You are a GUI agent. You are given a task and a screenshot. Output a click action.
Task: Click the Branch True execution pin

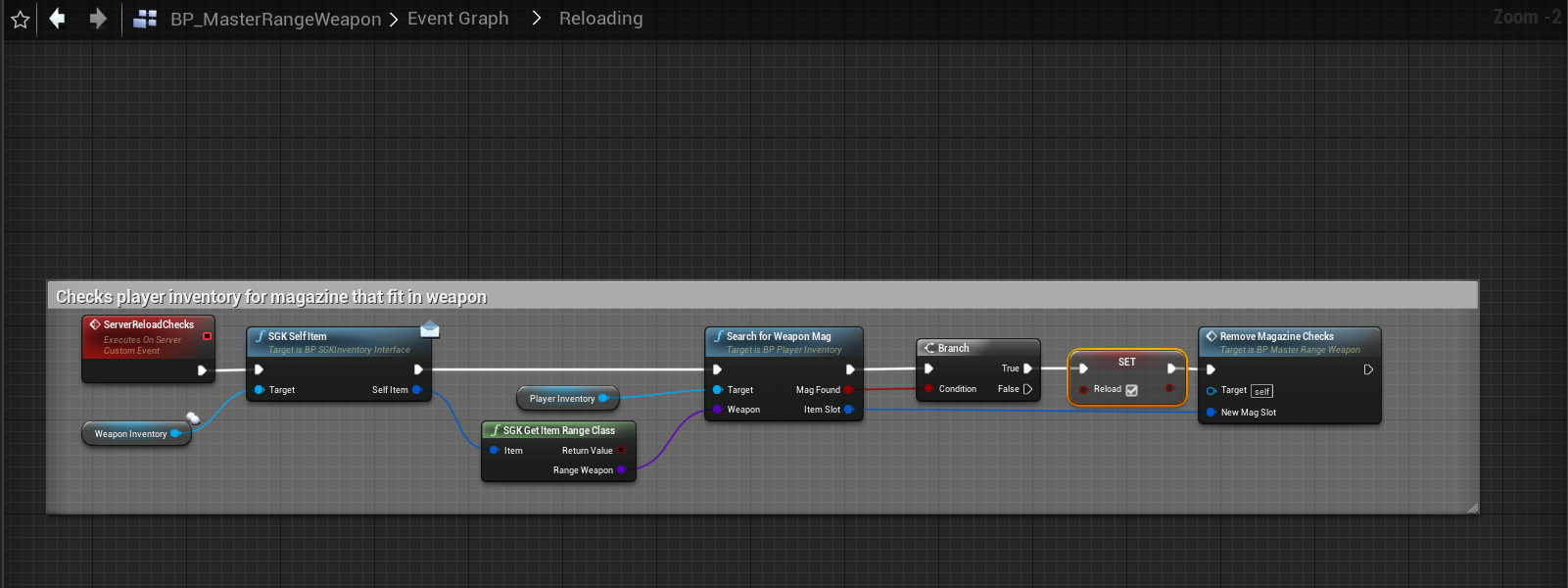pyautogui.click(x=1027, y=368)
